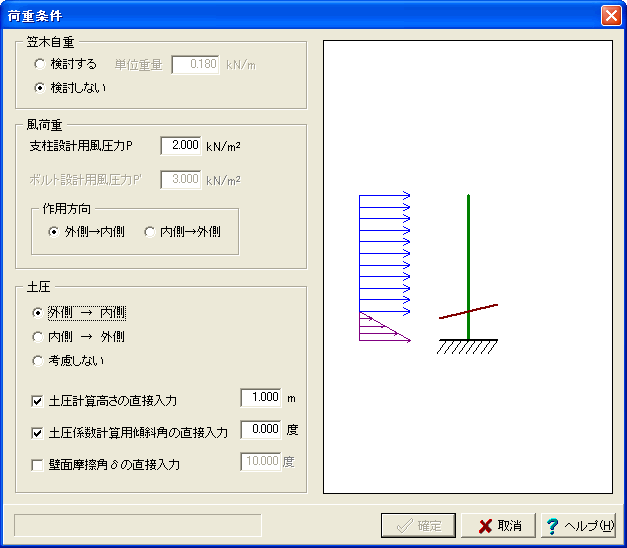The image size is (627, 548).
Task: Click the 壁面摩擦角 value field 10.000
Action: tap(261, 461)
